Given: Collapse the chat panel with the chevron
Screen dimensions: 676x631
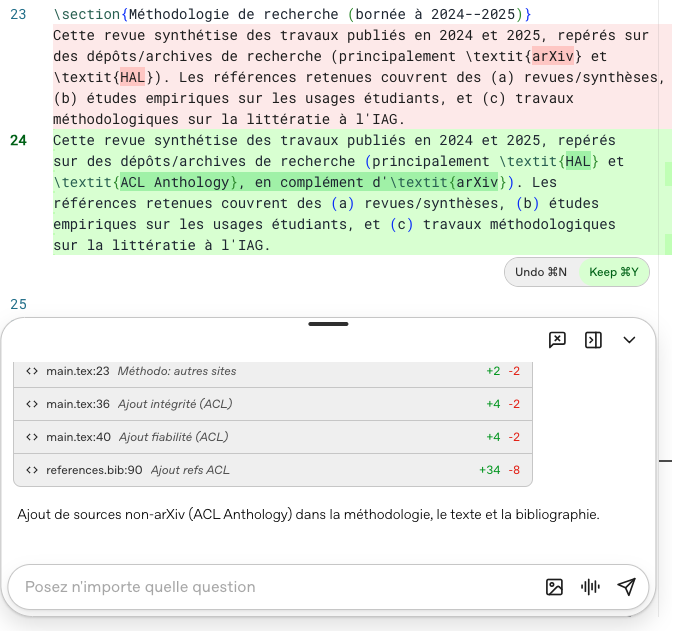Looking at the screenshot, I should click(x=629, y=340).
